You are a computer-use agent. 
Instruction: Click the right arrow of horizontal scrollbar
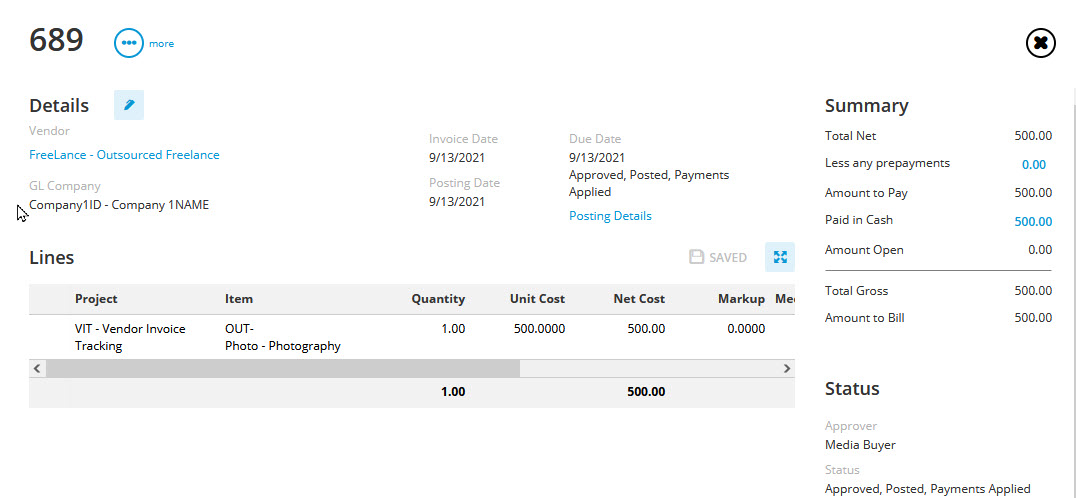(786, 368)
